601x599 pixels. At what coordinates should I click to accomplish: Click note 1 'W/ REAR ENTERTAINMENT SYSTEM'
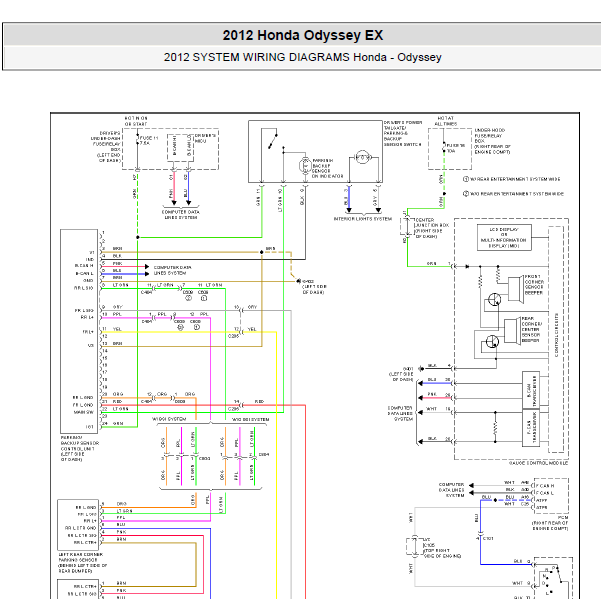point(511,179)
